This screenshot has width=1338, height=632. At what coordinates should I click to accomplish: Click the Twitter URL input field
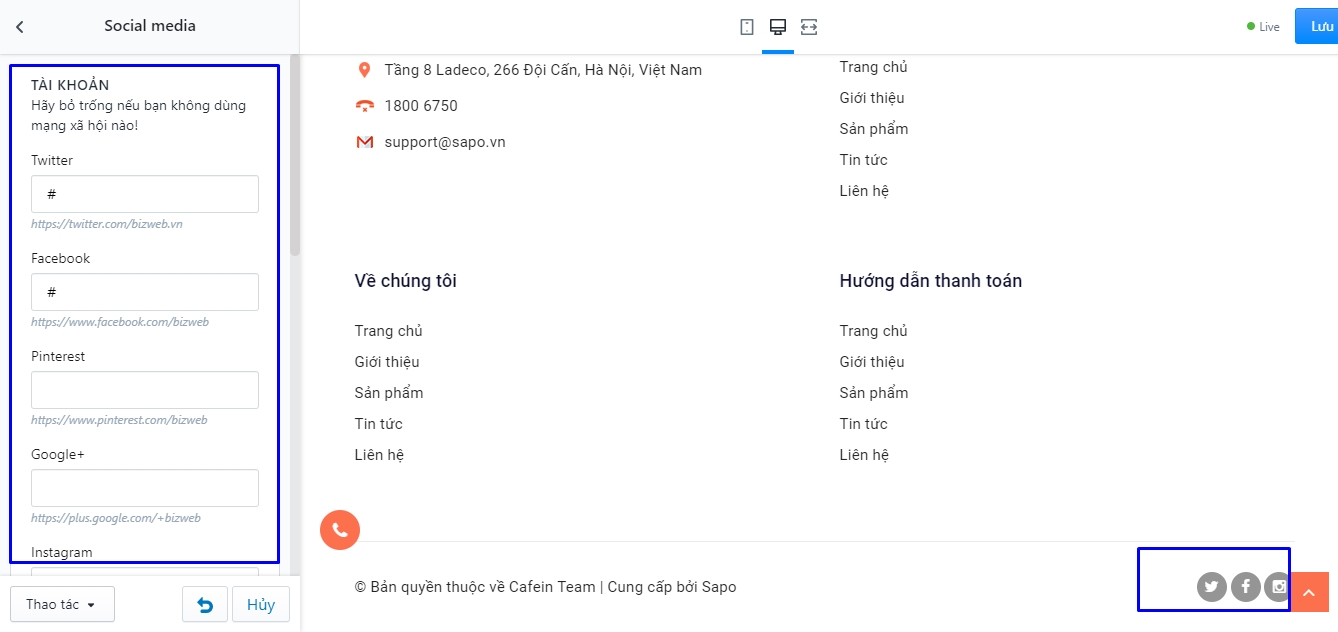(x=145, y=194)
